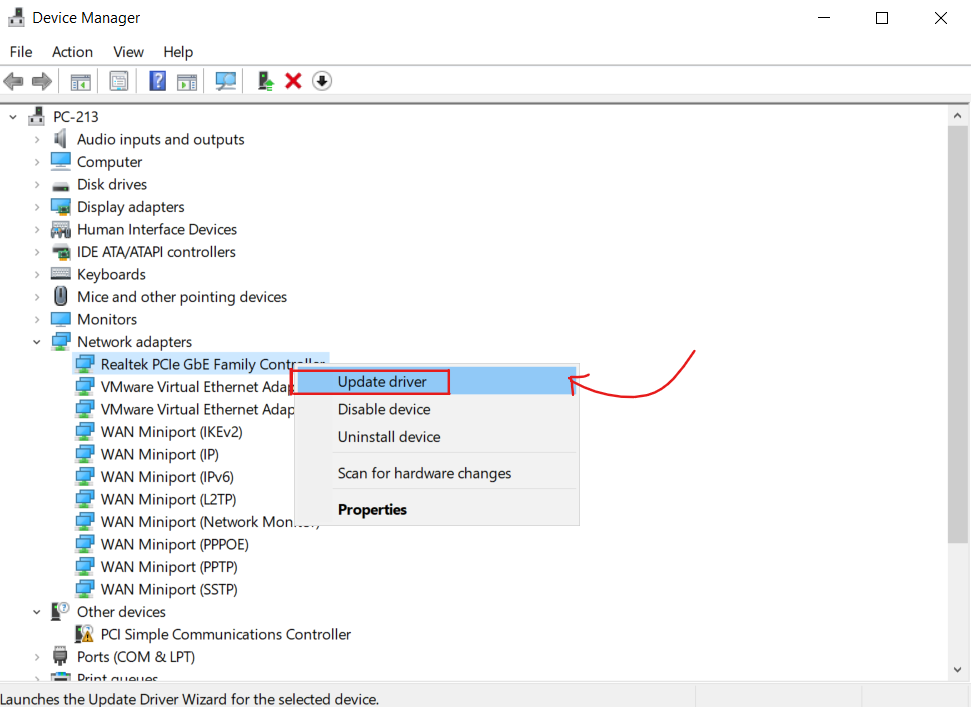Viewport: 971px width, 707px height.
Task: Collapse the Network adapters category
Action: pyautogui.click(x=37, y=342)
